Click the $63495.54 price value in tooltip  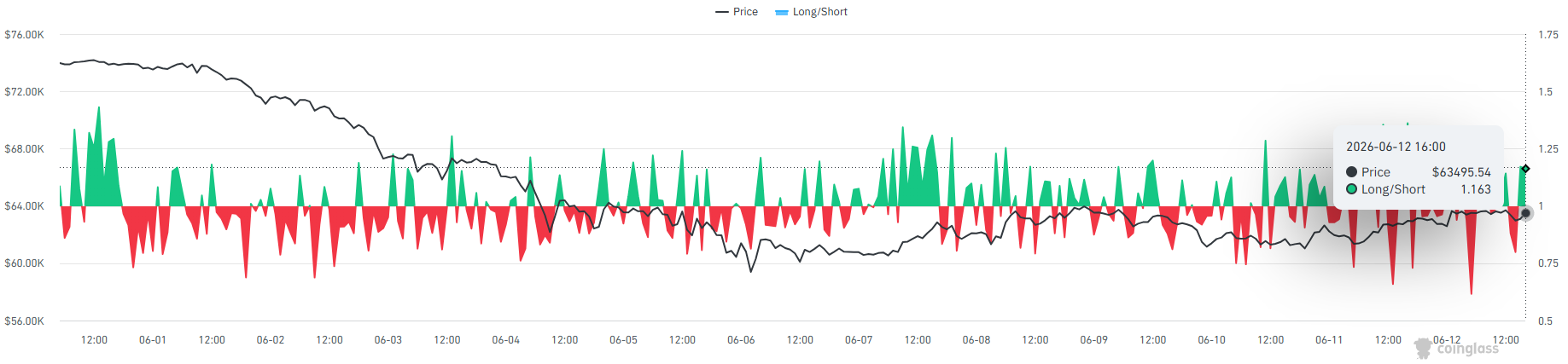[1461, 172]
